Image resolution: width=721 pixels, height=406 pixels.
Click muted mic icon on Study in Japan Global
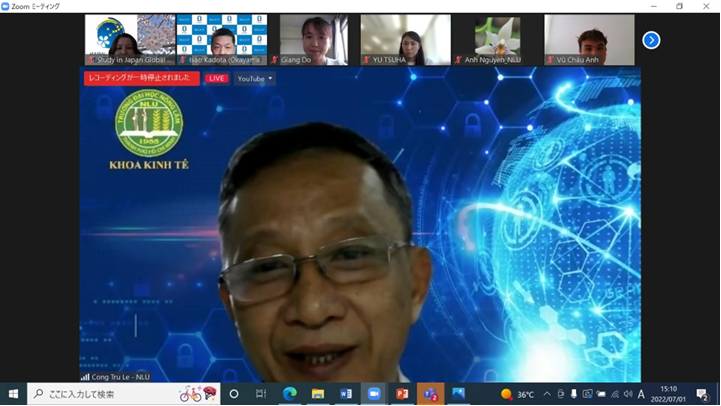click(x=91, y=60)
